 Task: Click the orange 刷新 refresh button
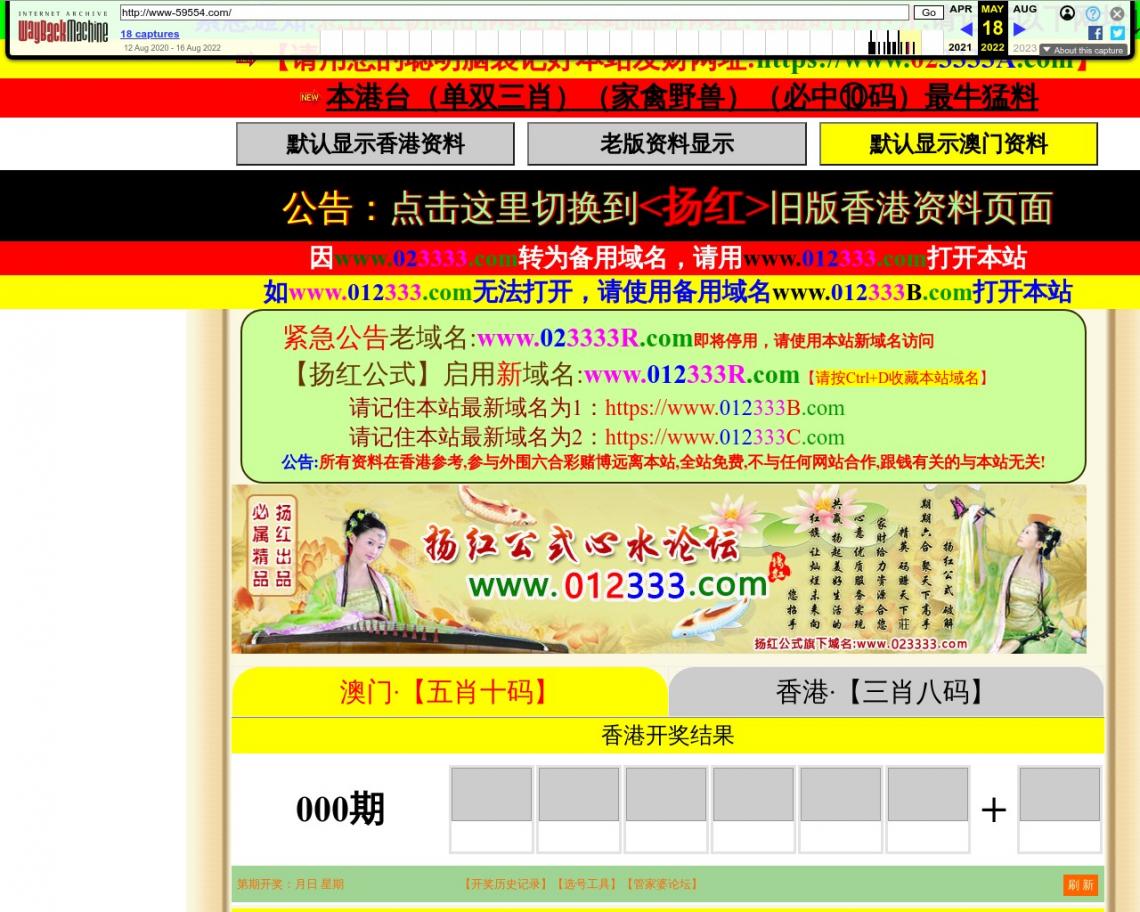[x=1080, y=885]
